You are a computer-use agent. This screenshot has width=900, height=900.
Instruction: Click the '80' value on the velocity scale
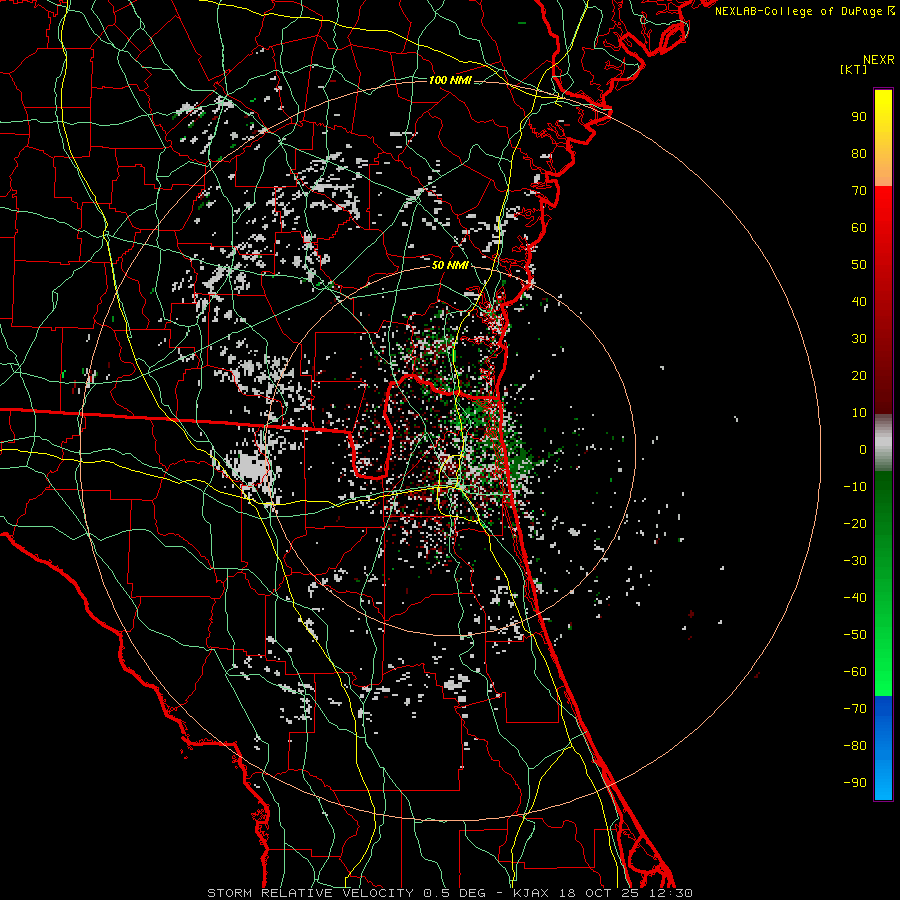click(x=859, y=153)
